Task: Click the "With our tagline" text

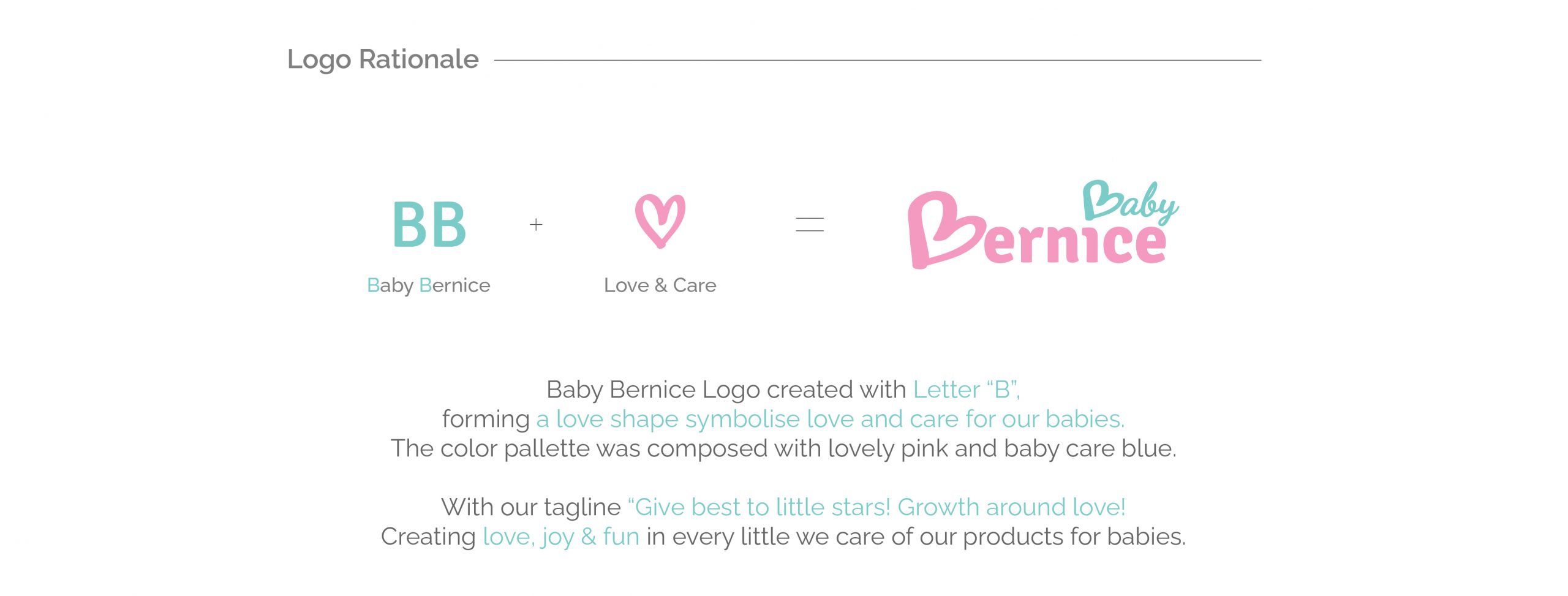Action: coord(531,507)
